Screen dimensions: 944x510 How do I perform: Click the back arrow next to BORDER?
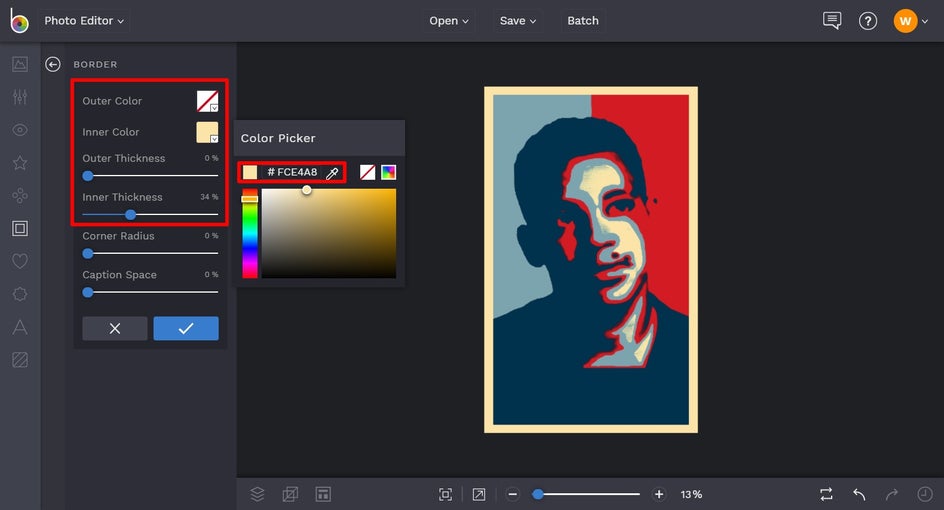(x=53, y=64)
